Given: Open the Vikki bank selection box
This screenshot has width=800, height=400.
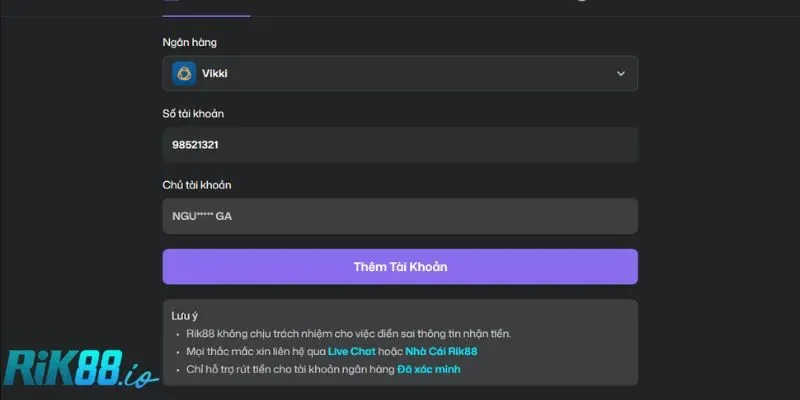Looking at the screenshot, I should (400, 73).
